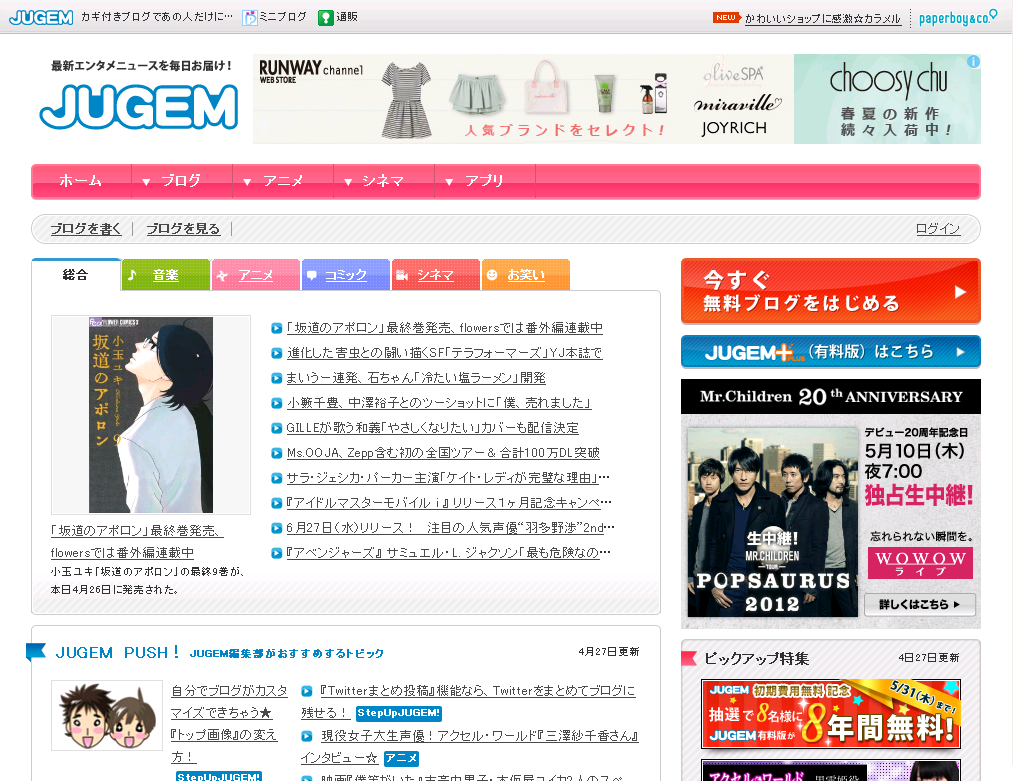This screenshot has height=781, width=1013.
Task: Open the ブログを書く link
Action: click(86, 229)
